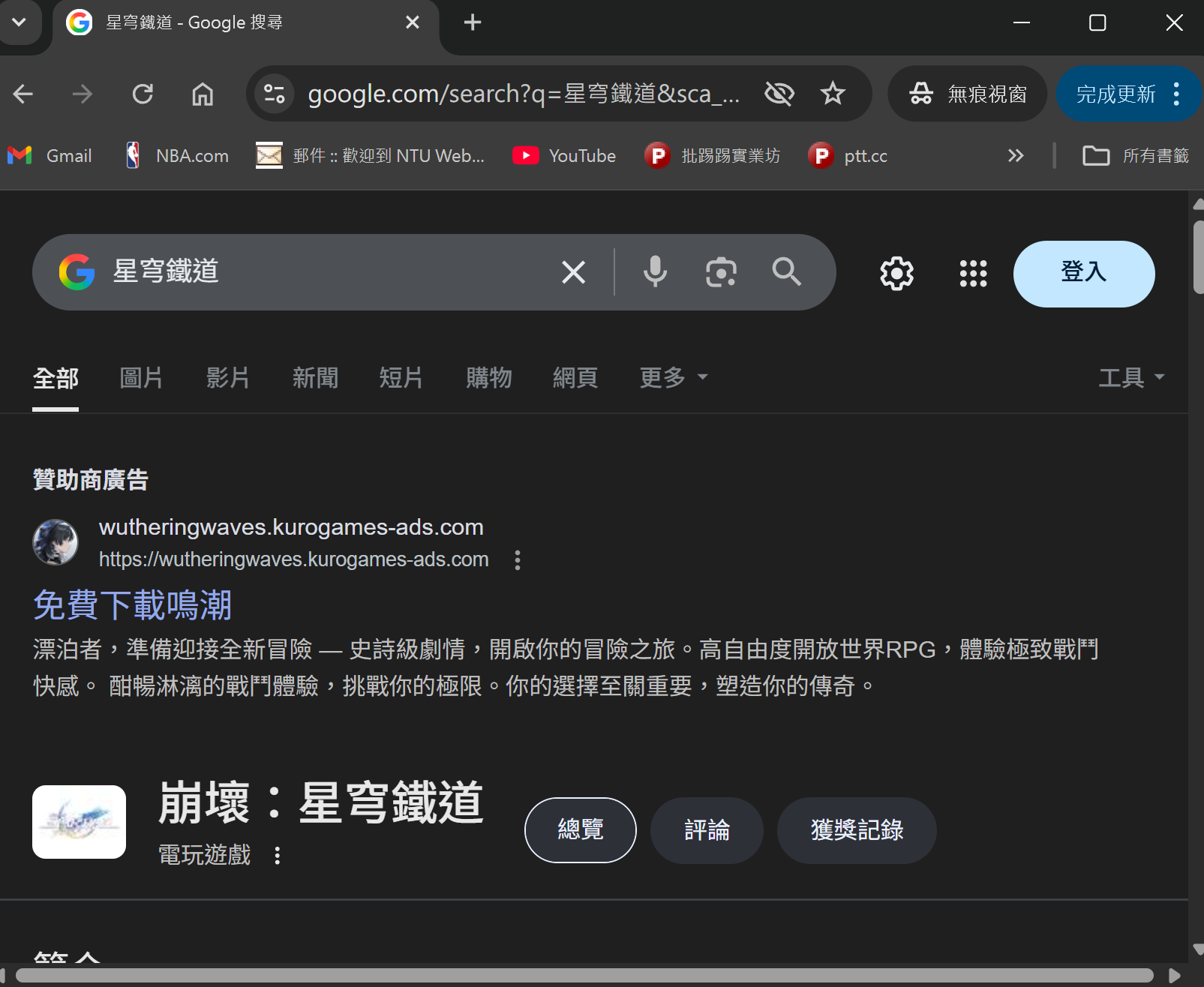This screenshot has width=1204, height=987.
Task: Switch to the 新聞 tab
Action: coord(315,378)
